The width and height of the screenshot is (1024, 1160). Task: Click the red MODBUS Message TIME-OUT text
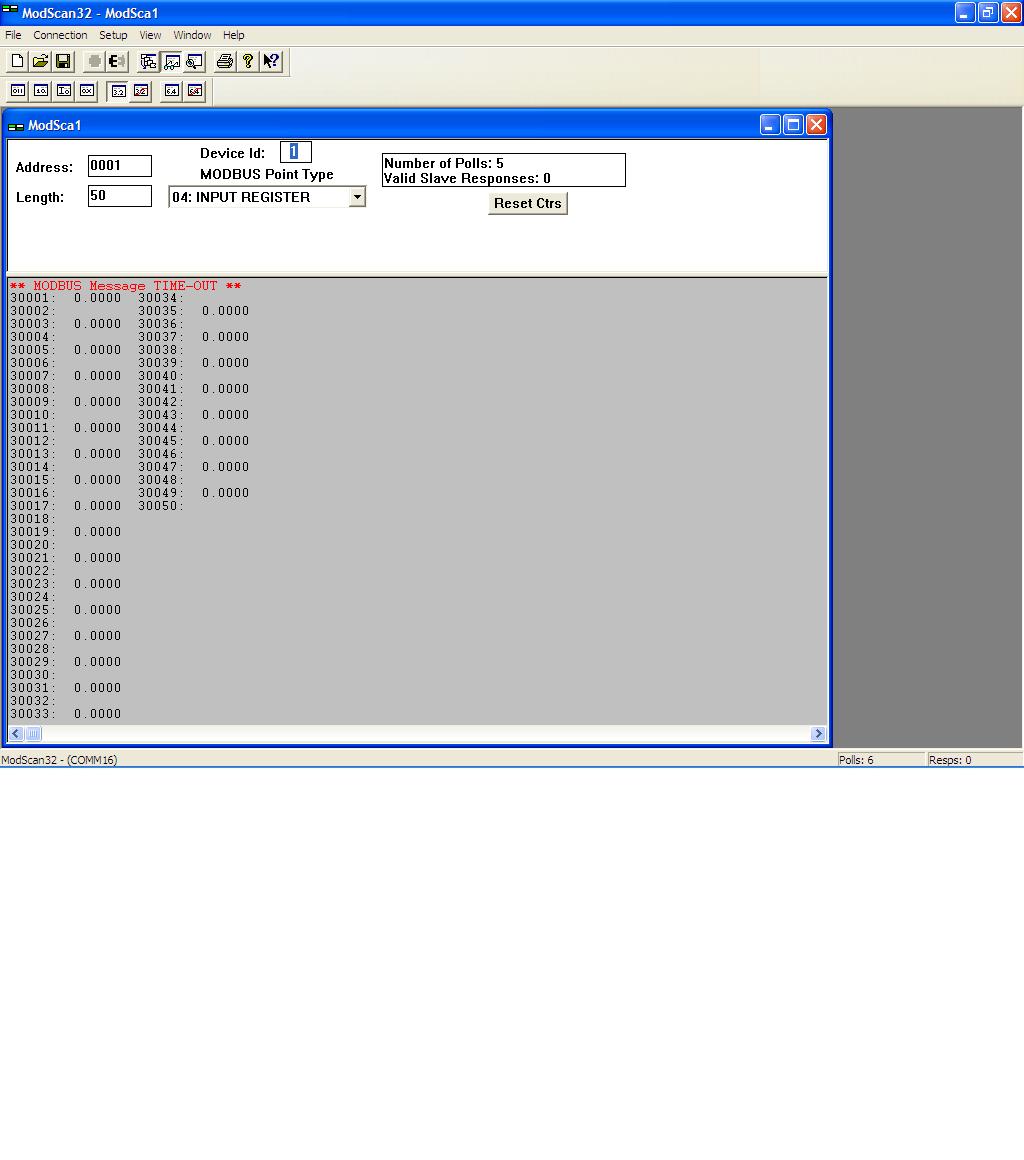pos(125,286)
